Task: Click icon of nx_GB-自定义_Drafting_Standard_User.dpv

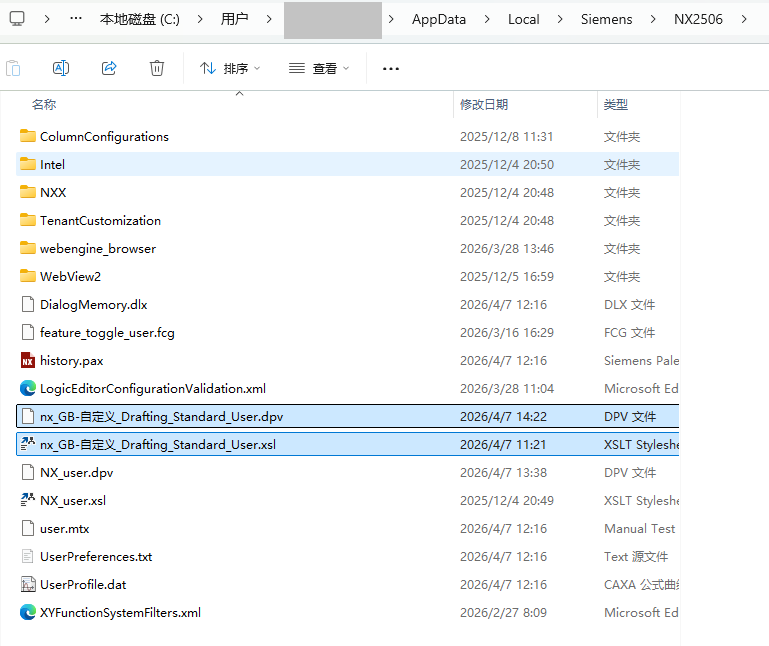Action: coord(28,416)
